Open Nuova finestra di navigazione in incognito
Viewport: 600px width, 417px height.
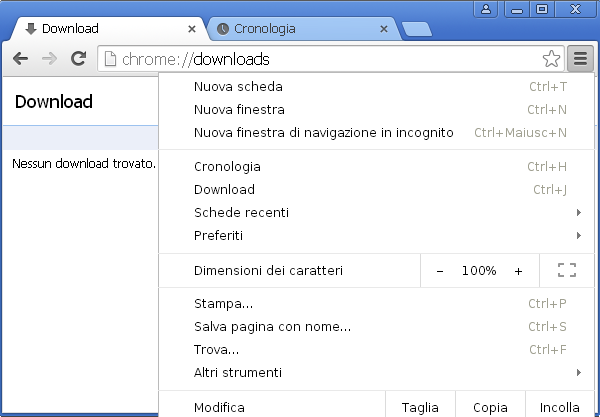point(377,133)
